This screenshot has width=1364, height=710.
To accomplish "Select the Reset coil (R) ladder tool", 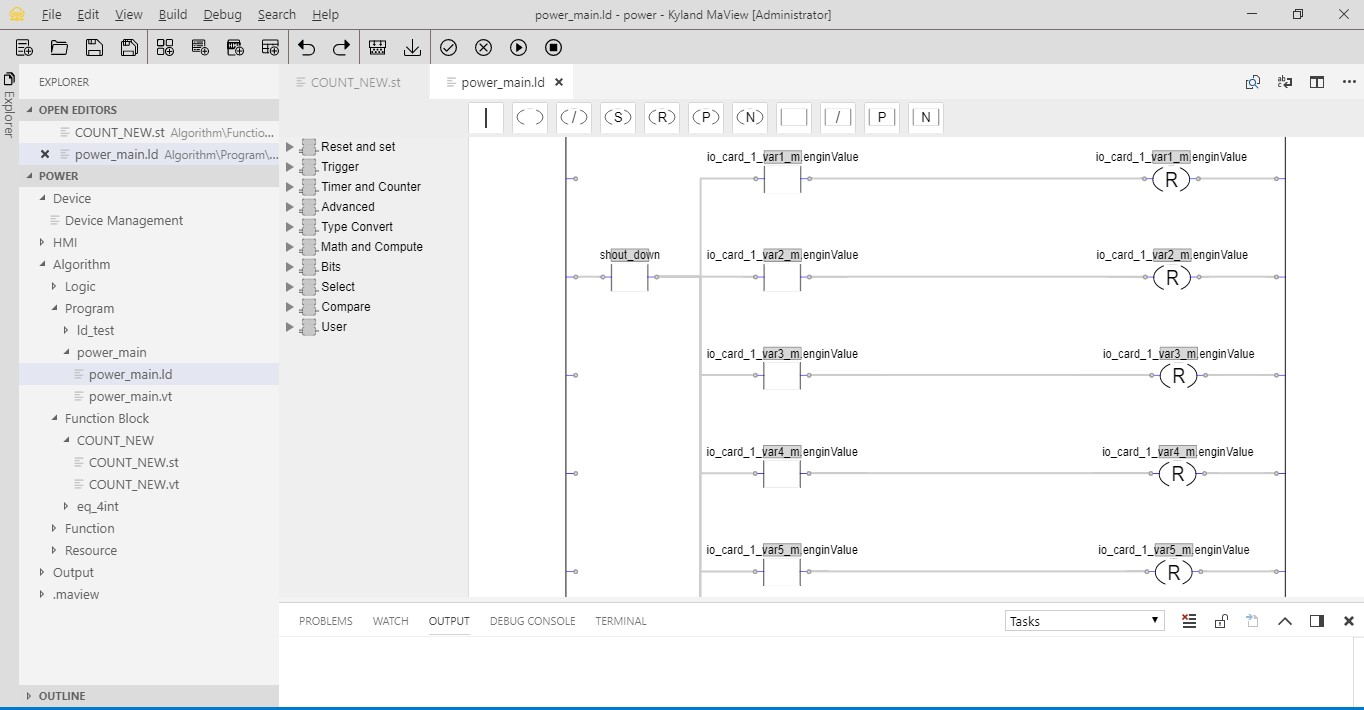I will pos(662,117).
